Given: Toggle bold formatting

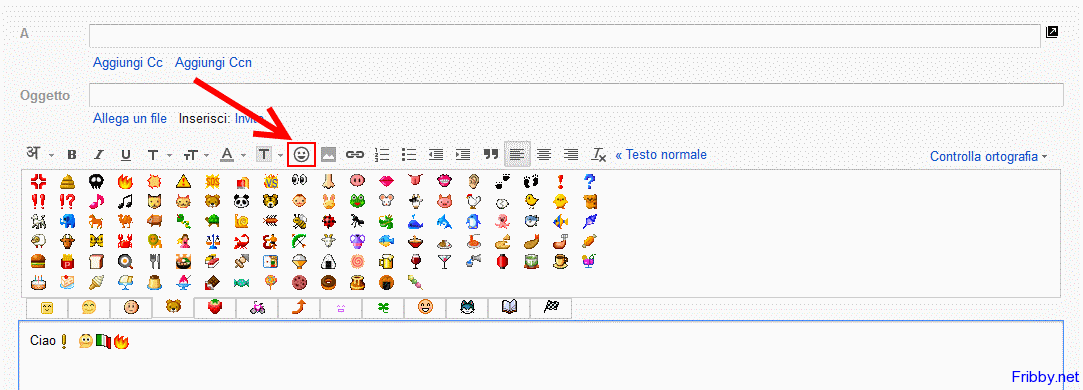Looking at the screenshot, I should pyautogui.click(x=72, y=155).
